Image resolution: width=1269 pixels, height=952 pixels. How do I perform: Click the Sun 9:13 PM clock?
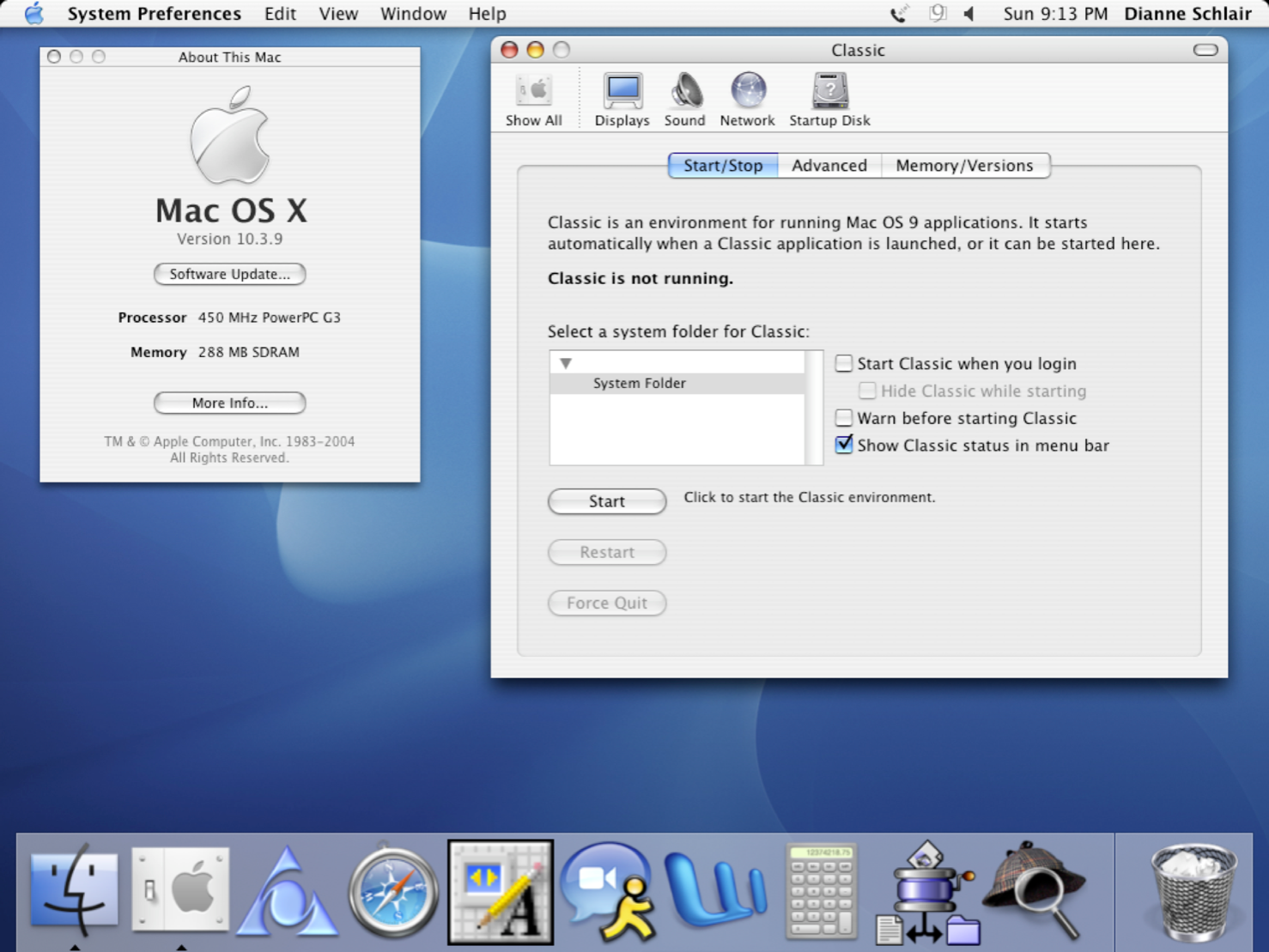[x=1055, y=14]
